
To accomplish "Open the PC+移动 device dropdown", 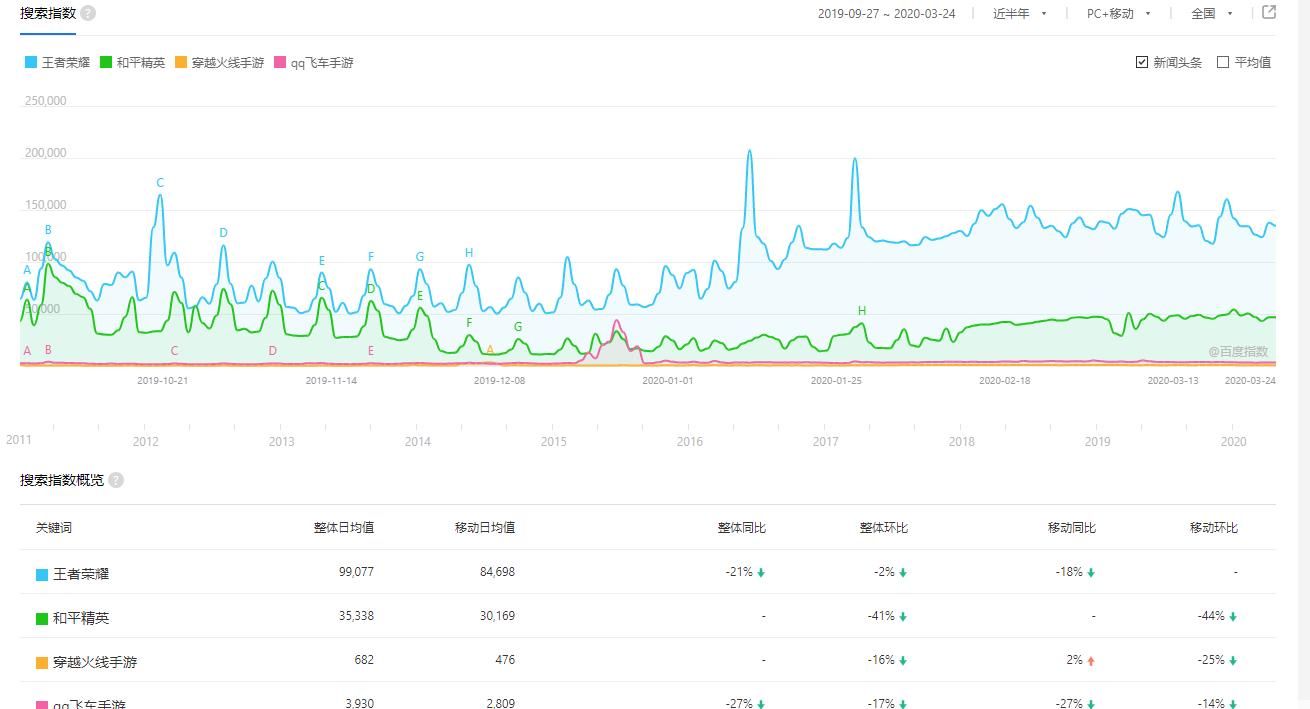I will tap(1119, 14).
